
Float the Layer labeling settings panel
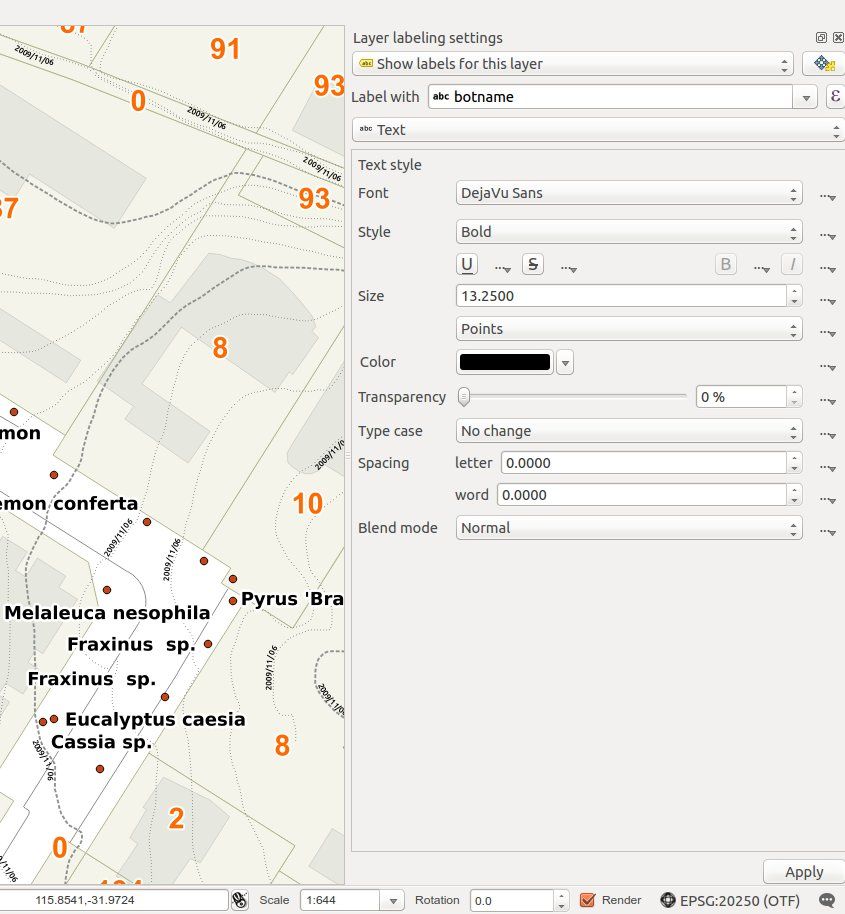(821, 38)
